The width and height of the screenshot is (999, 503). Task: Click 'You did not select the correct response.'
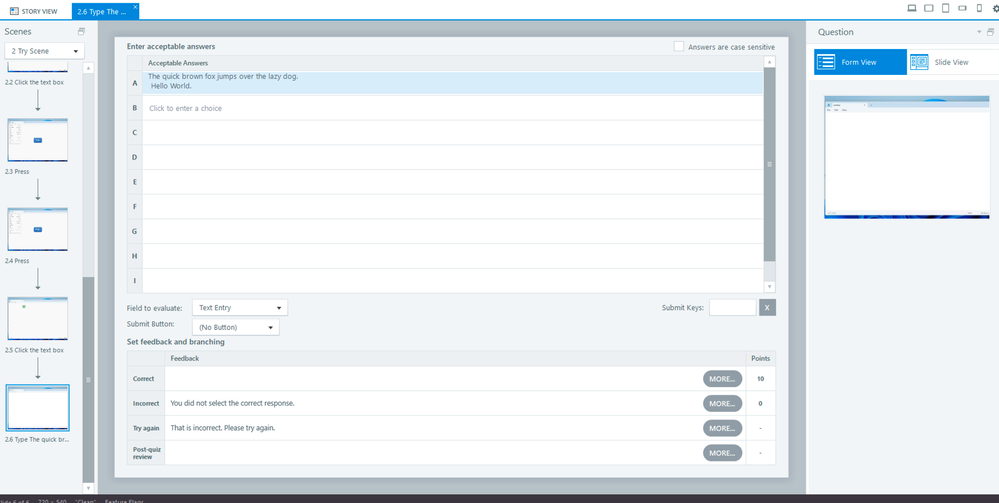(233, 404)
